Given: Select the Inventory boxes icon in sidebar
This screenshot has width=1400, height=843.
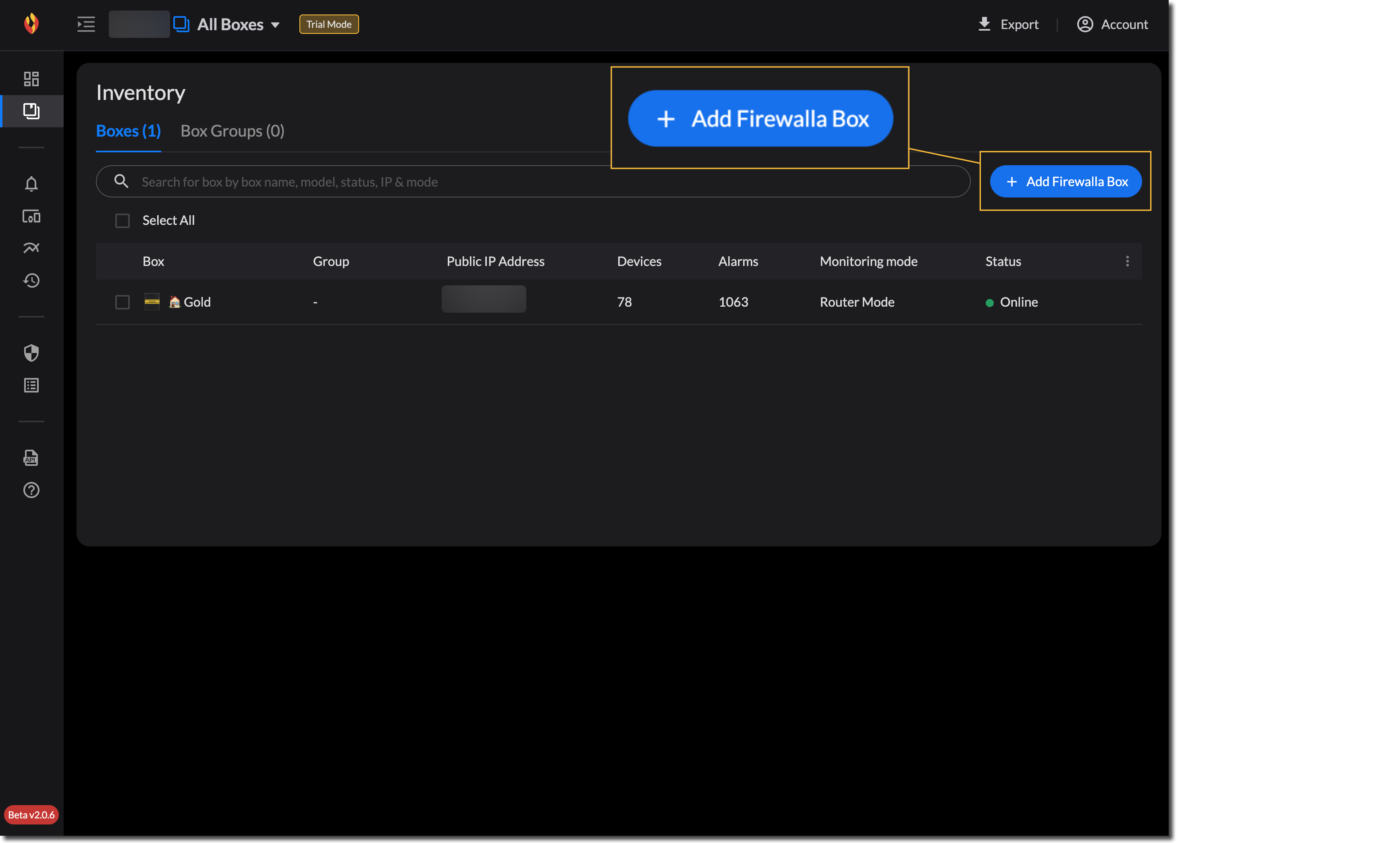Looking at the screenshot, I should (31, 111).
